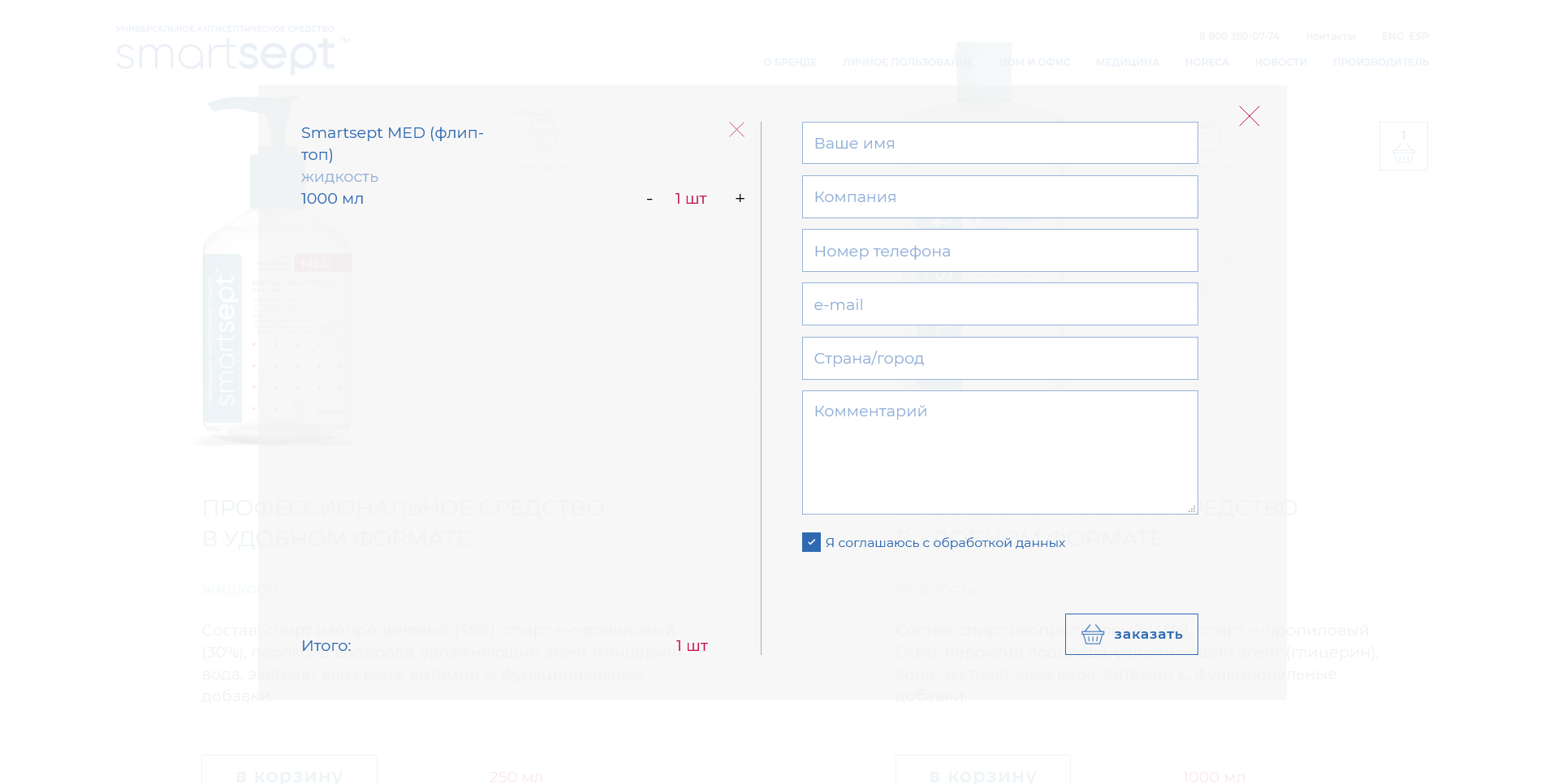The image size is (1545, 784).
Task: Go to 'ДОМ И ОФИС' section
Action: (x=1034, y=62)
